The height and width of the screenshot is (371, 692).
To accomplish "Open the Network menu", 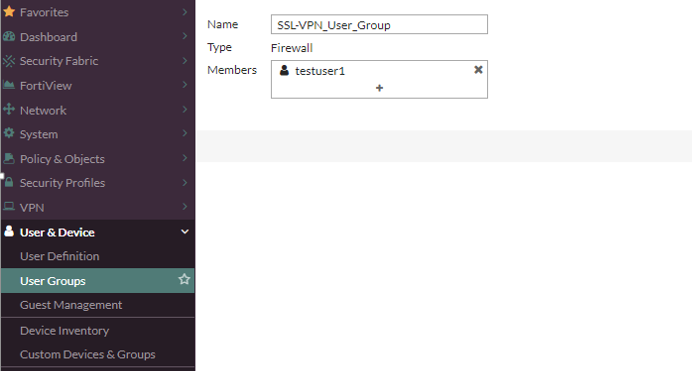I will point(98,110).
